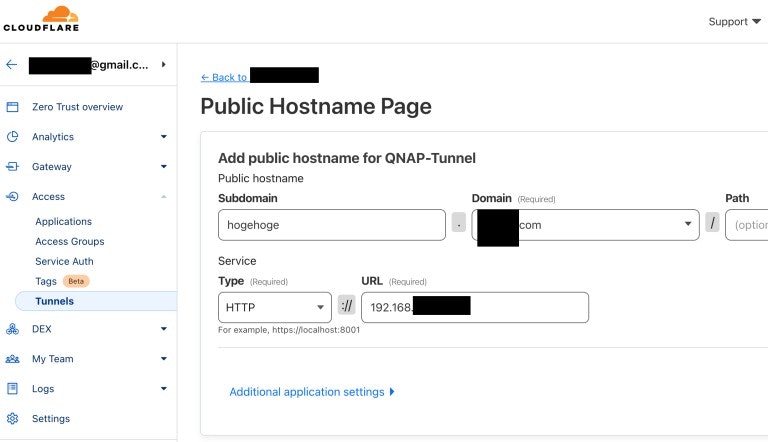Open the Settings gear icon

(12, 418)
